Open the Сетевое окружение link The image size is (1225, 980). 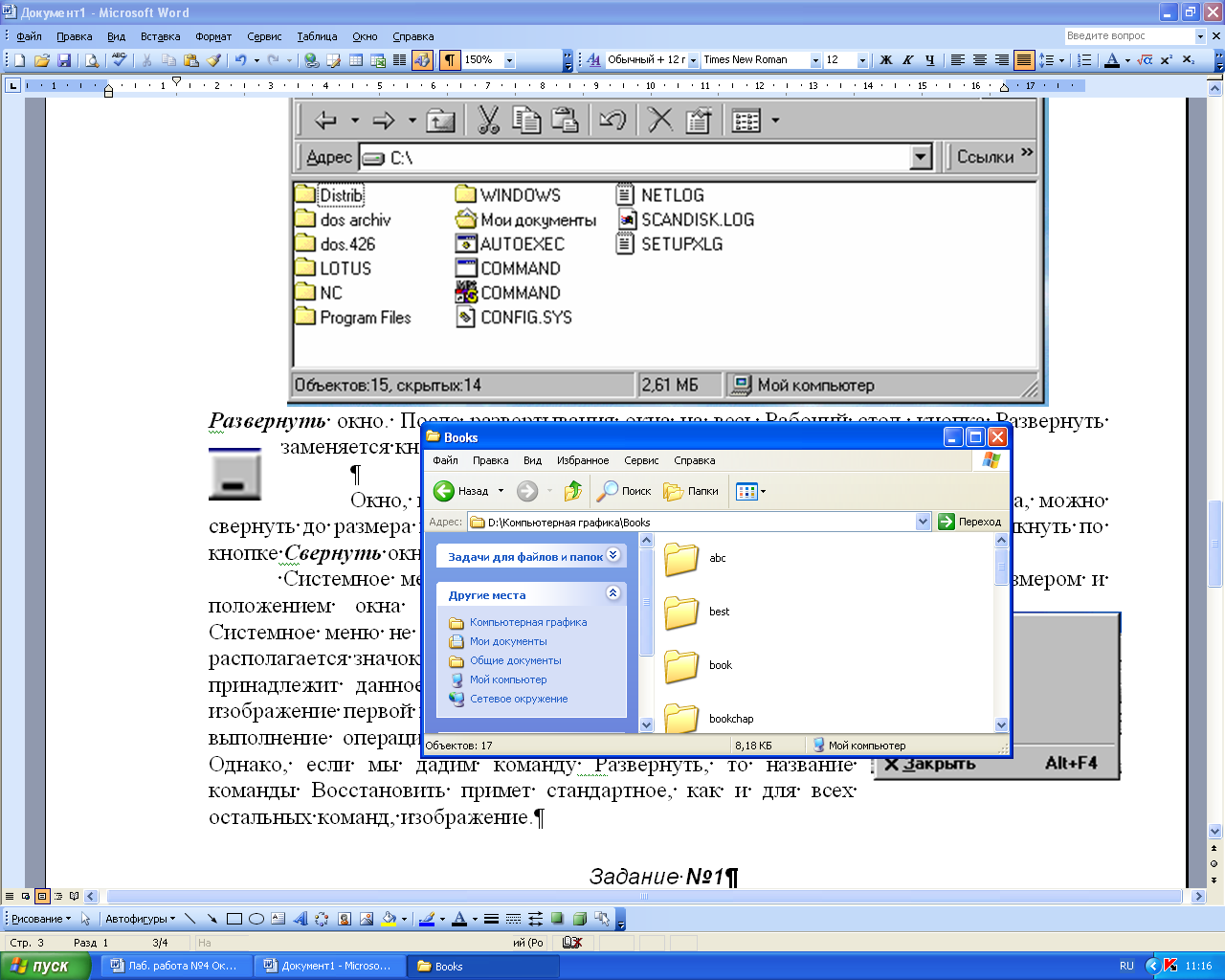[x=519, y=699]
